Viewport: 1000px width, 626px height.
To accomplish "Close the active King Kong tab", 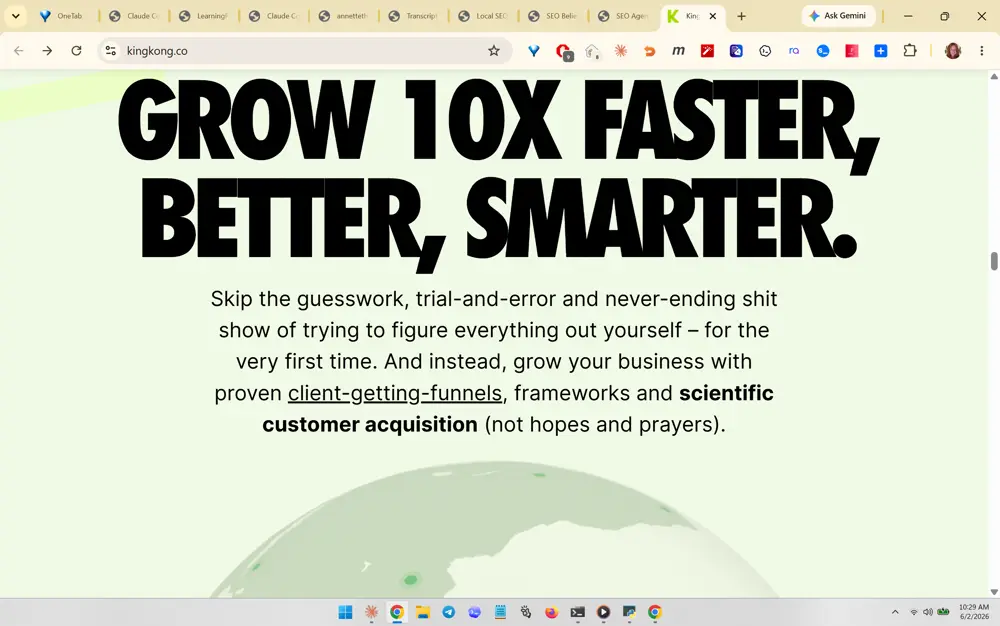I will point(712,16).
